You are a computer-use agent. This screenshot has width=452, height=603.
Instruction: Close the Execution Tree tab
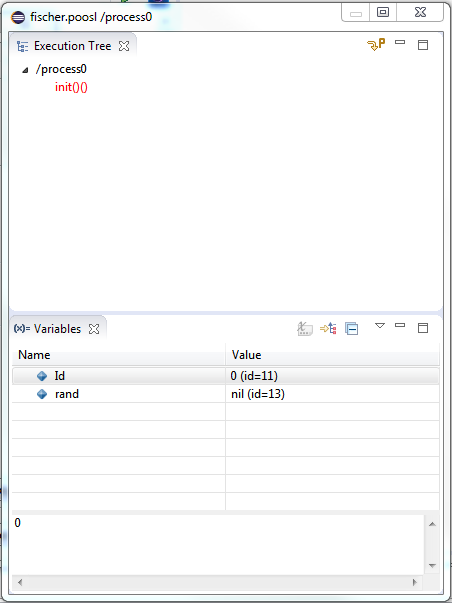pyautogui.click(x=124, y=46)
